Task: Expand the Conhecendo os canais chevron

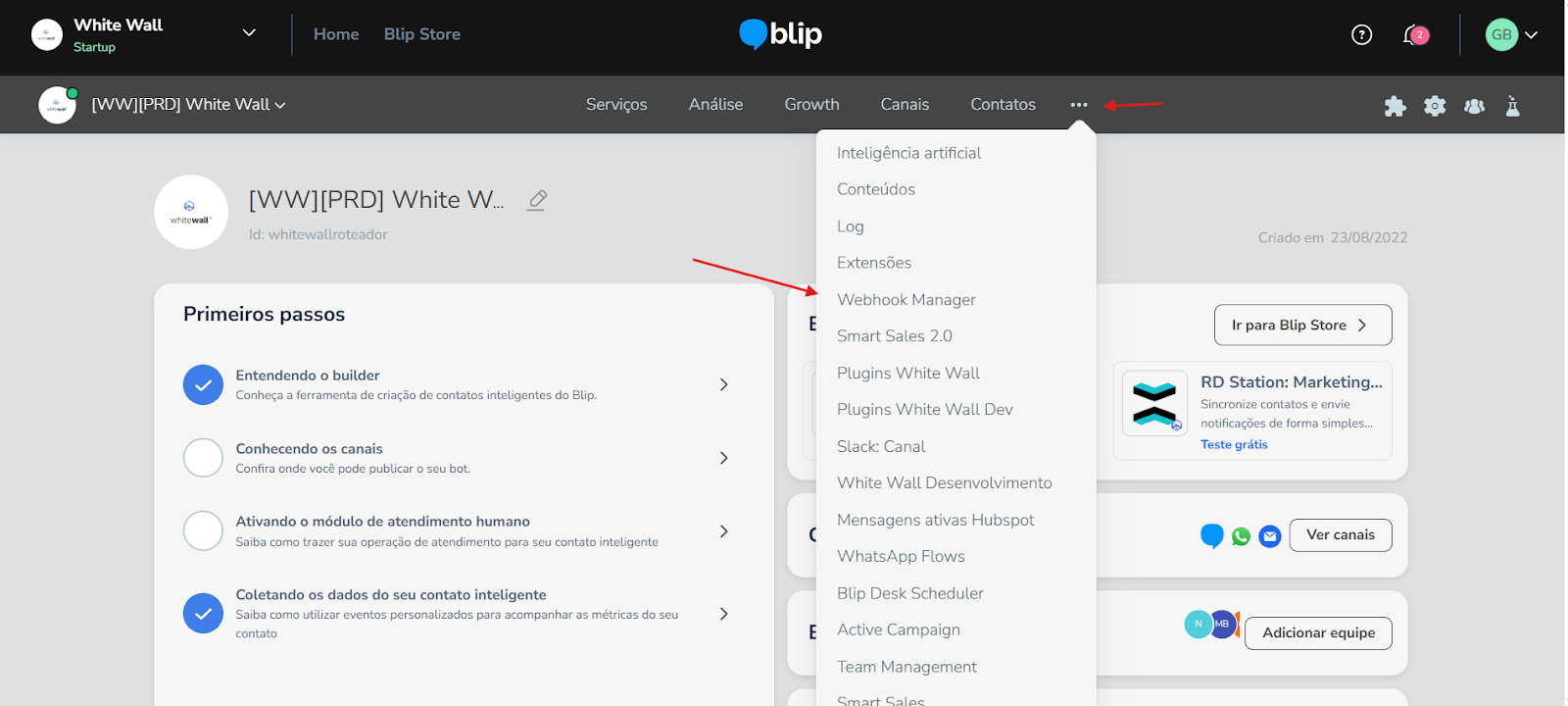Action: pos(724,458)
